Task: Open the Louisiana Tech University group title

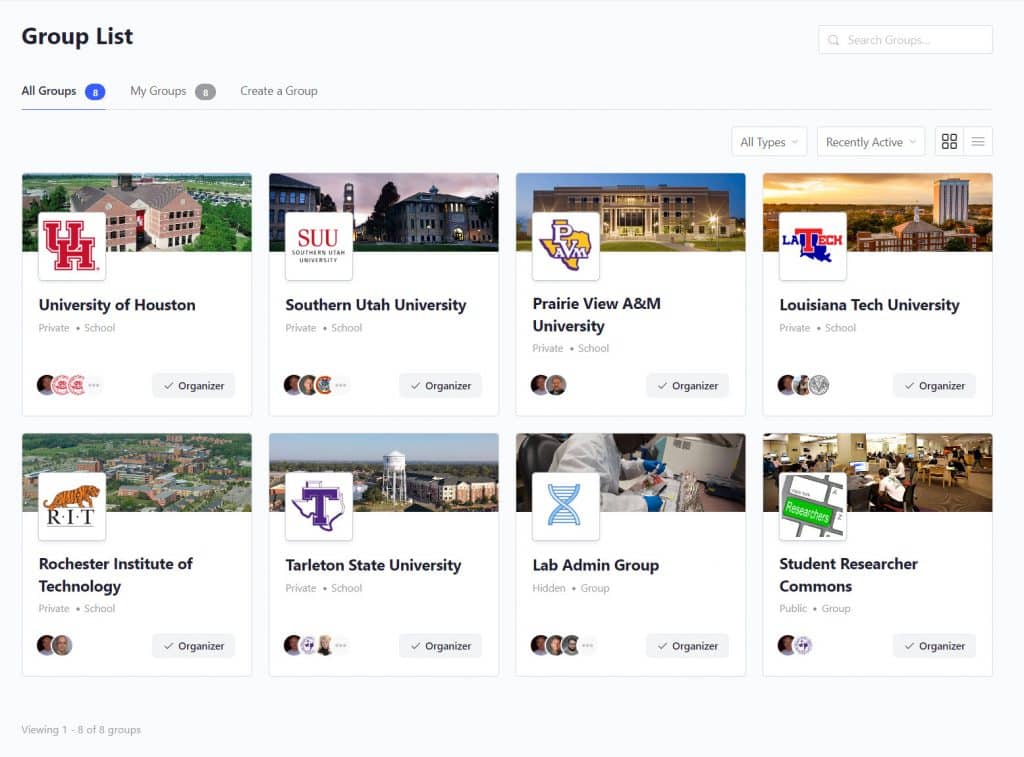Action: coord(869,305)
